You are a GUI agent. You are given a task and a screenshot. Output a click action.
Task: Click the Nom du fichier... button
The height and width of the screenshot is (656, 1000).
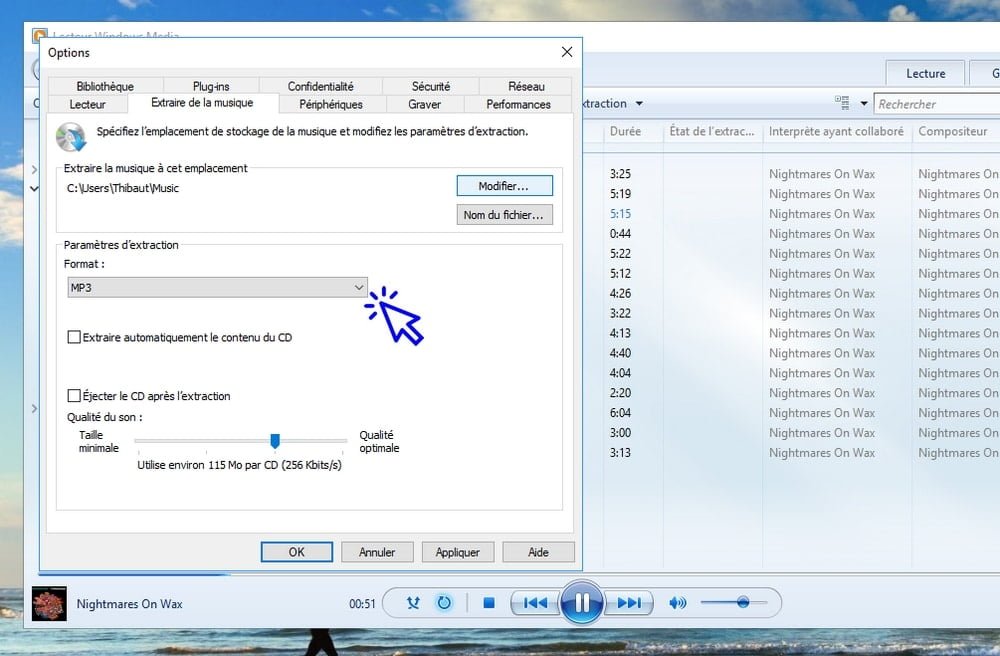click(x=504, y=215)
